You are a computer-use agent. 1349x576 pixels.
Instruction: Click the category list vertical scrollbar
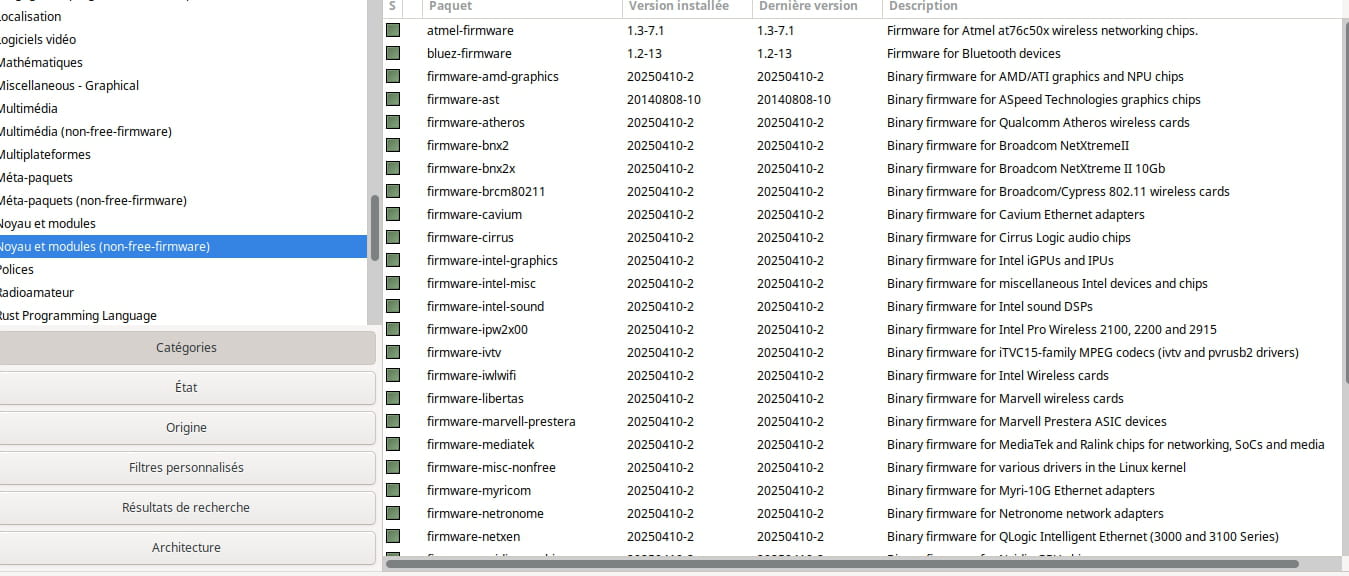[375, 227]
